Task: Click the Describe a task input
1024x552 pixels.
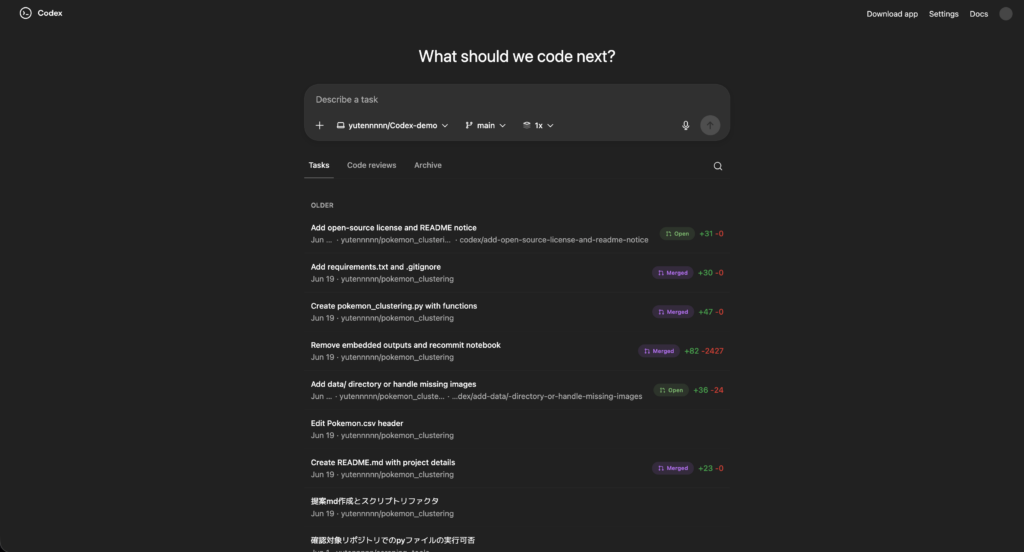Action: [x=500, y=100]
